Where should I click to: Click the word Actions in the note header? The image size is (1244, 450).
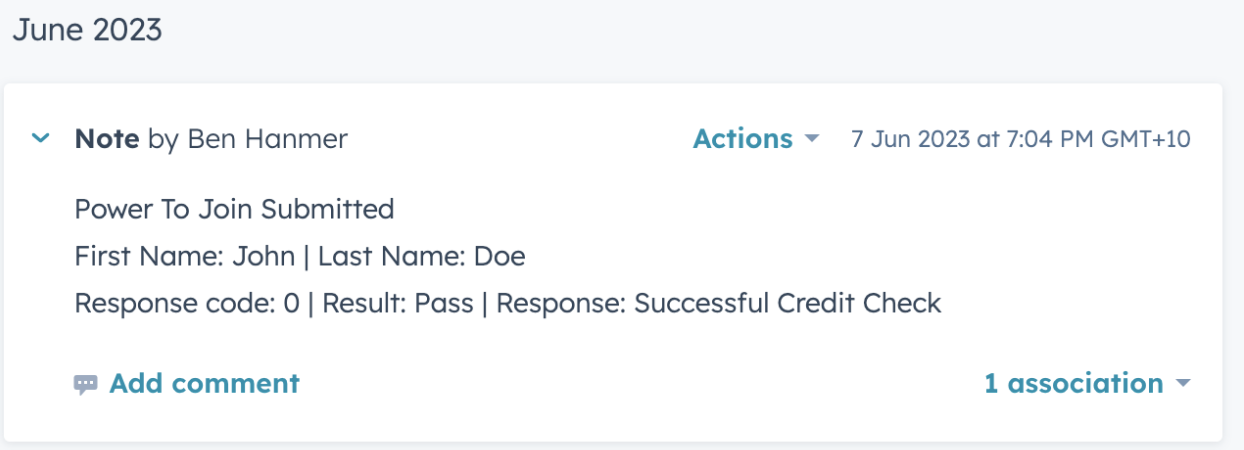tap(743, 139)
